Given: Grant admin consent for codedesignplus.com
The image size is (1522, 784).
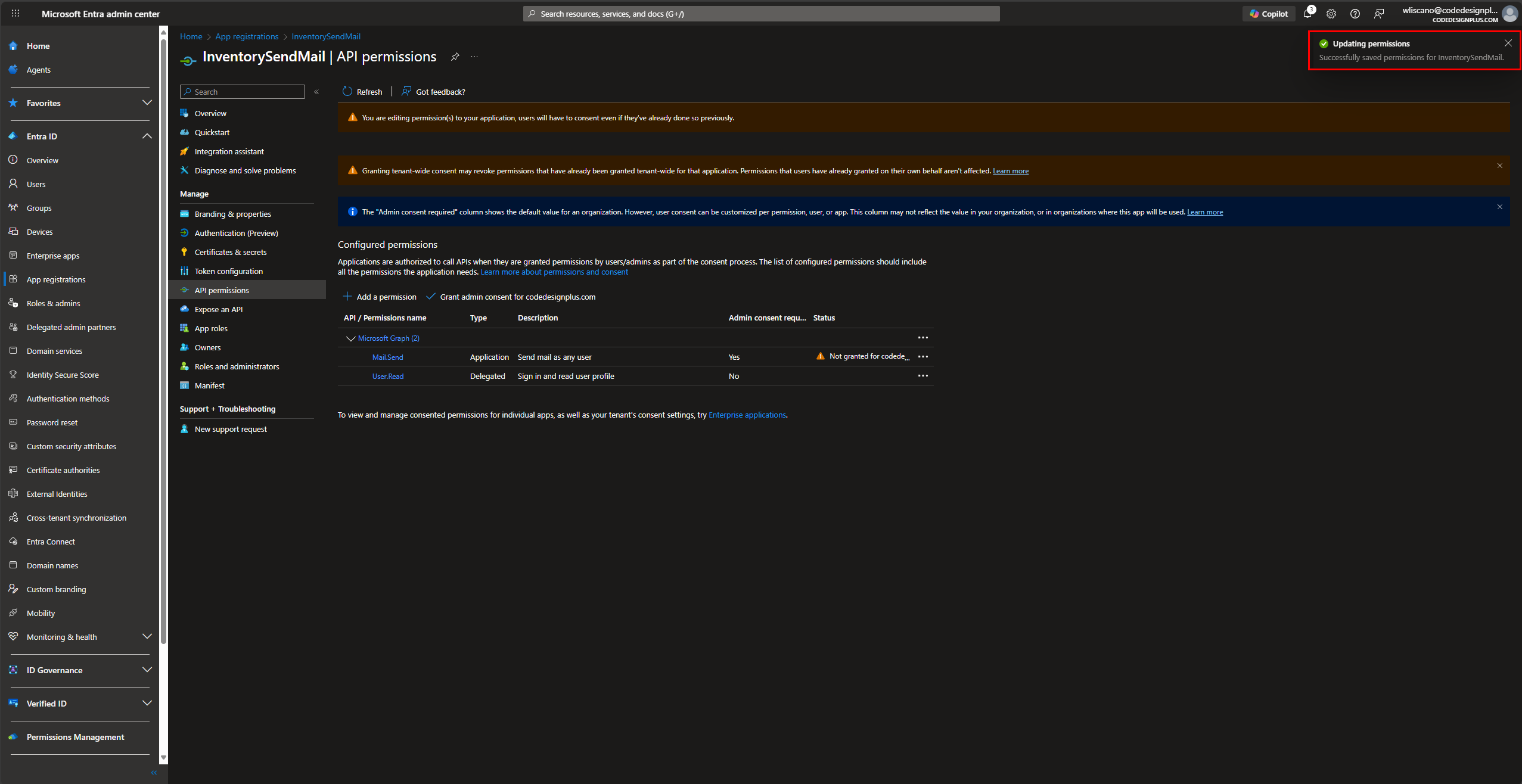Looking at the screenshot, I should point(511,297).
